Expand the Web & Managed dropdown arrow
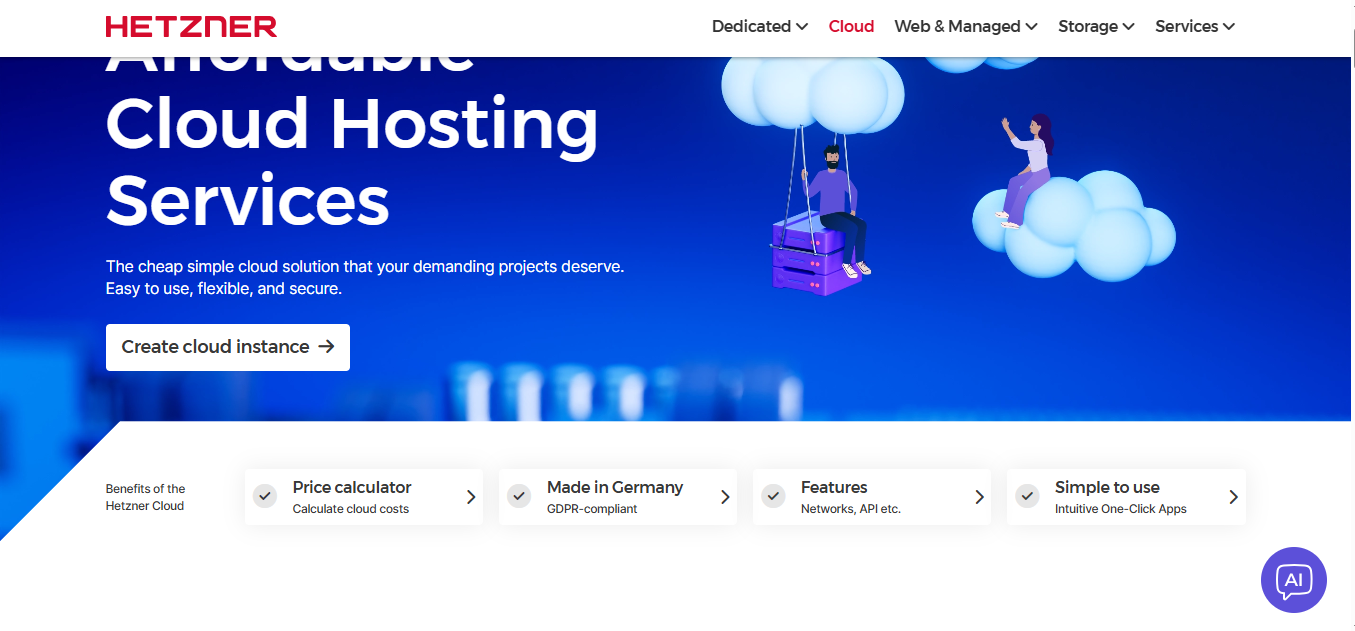Screen dimensions: 1355x631 coord(1032,27)
